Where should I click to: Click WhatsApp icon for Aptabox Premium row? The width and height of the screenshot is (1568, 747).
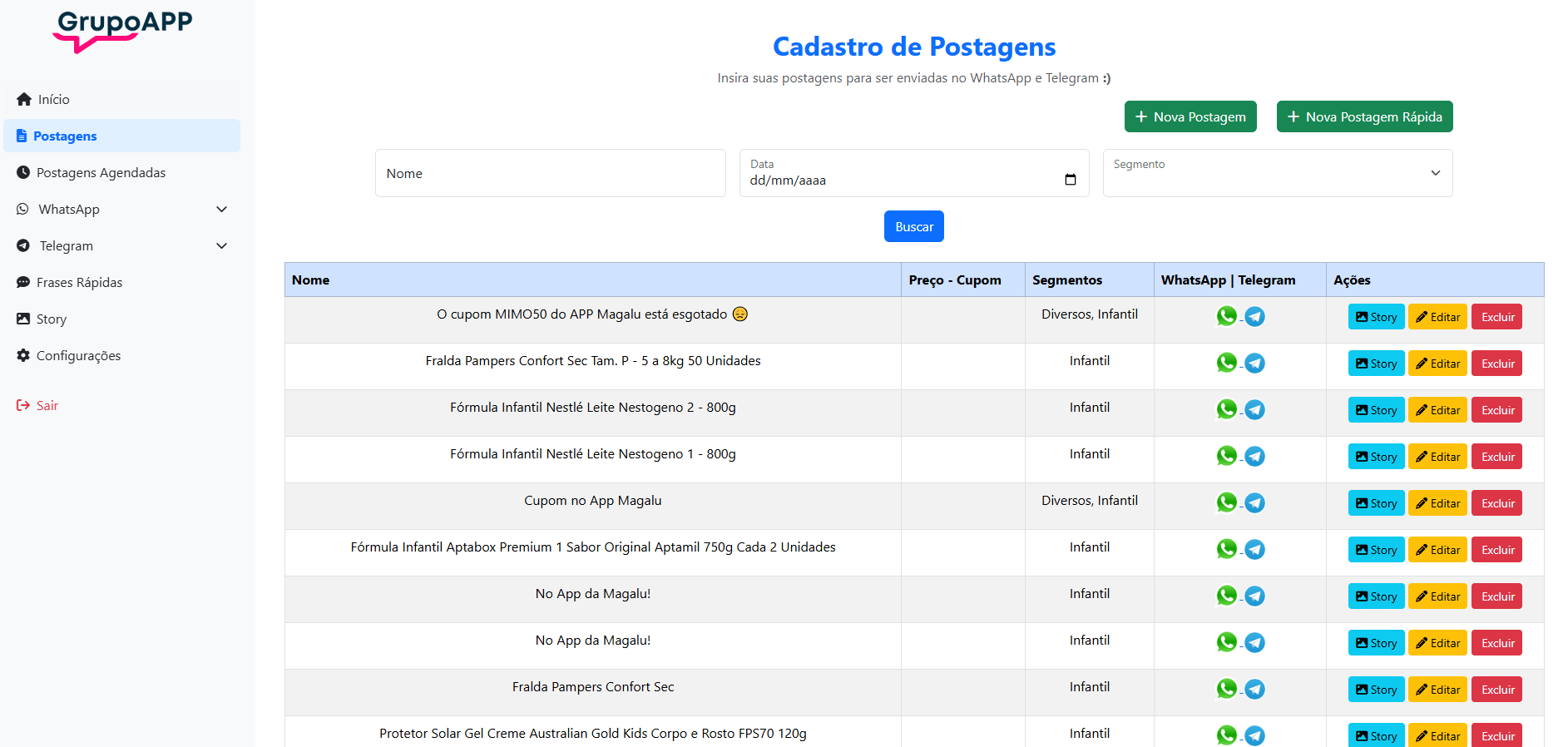point(1226,549)
